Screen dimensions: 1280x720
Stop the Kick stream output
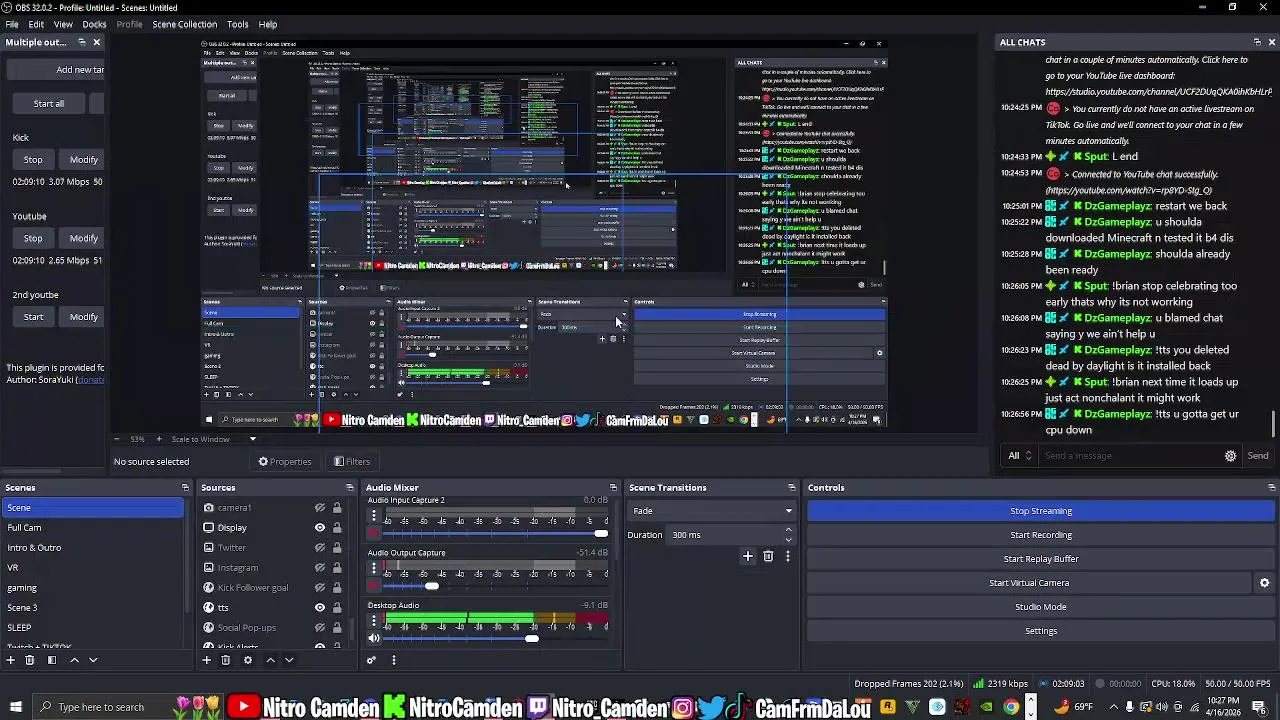pyautogui.click(x=33, y=160)
